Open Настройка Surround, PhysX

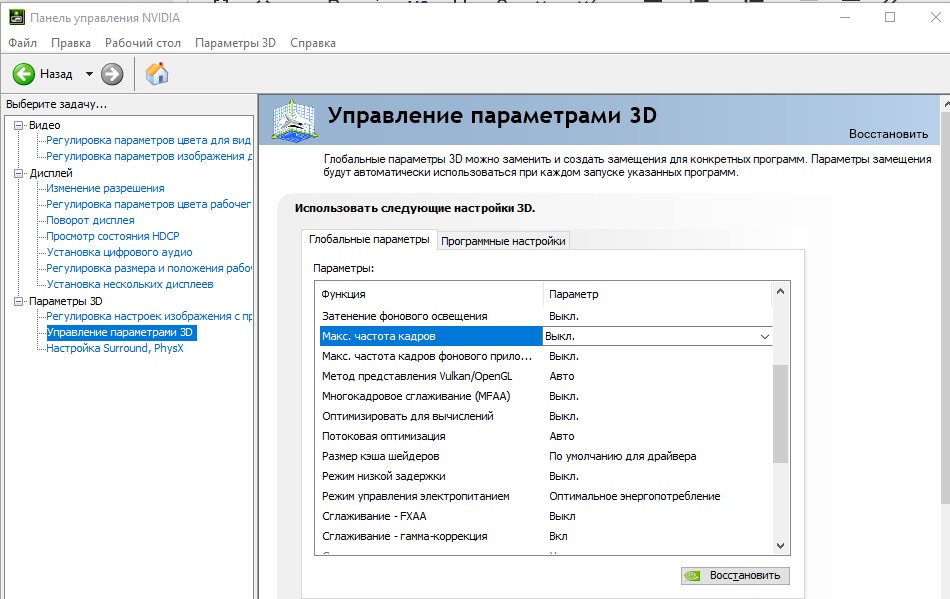tap(115, 348)
